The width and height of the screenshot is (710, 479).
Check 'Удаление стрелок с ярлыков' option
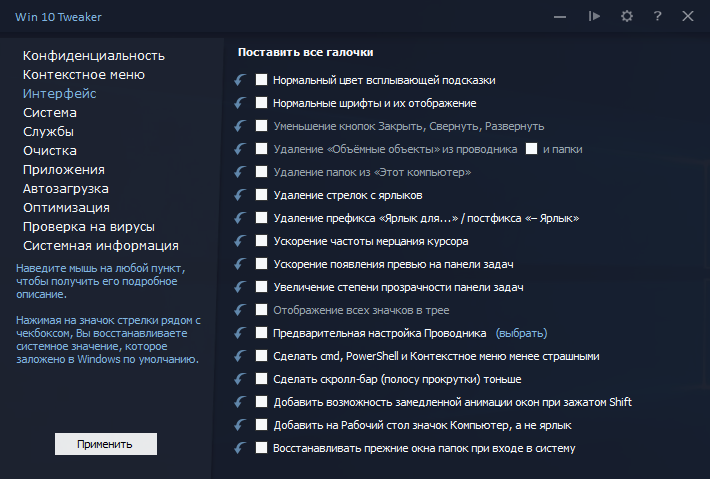pos(261,195)
